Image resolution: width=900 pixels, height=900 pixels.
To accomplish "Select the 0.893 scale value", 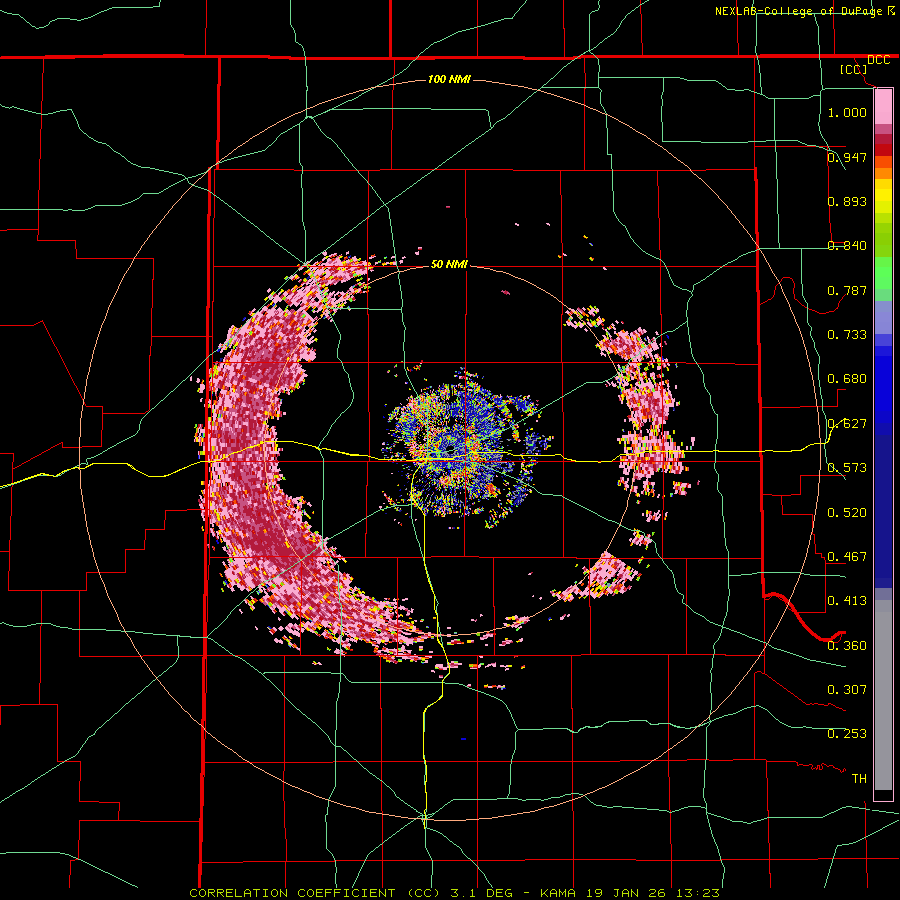I will coord(847,201).
